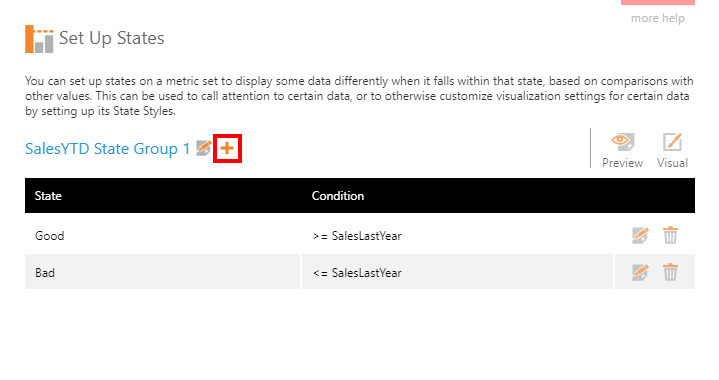The image size is (719, 380).
Task: Open the more help link
Action: [x=658, y=18]
